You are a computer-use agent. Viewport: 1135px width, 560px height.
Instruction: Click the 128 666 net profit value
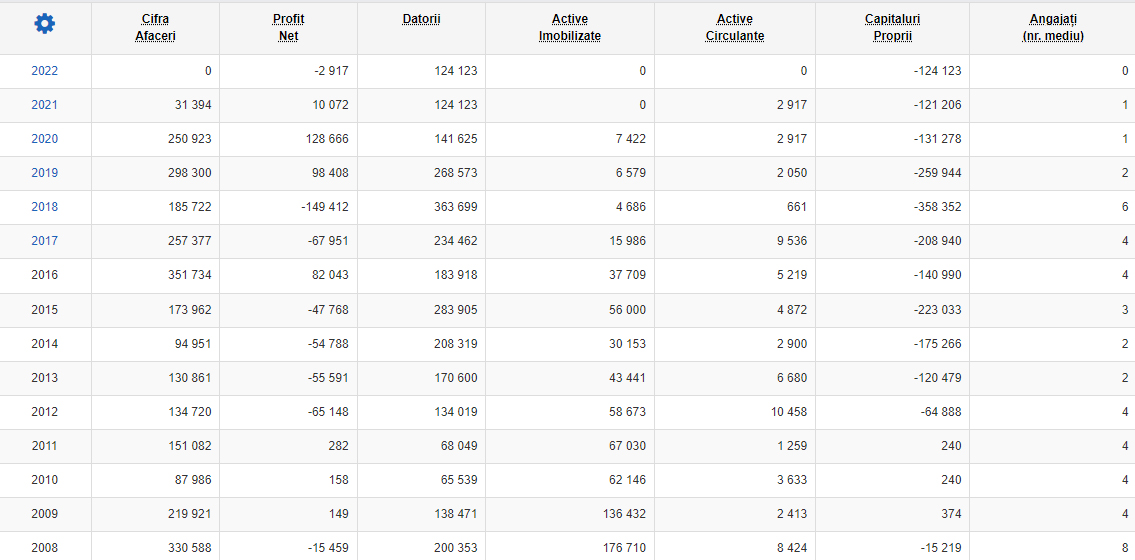(x=325, y=139)
